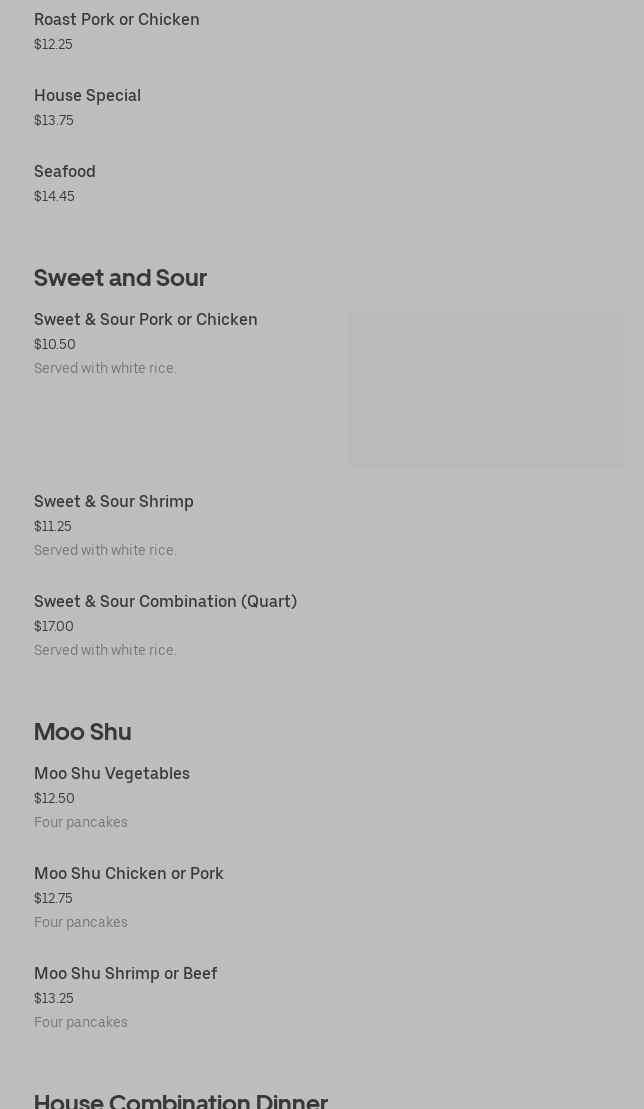The image size is (644, 1109).
Task: Click the $12.50 Moo Shu Vegetables price
Action: point(54,799)
